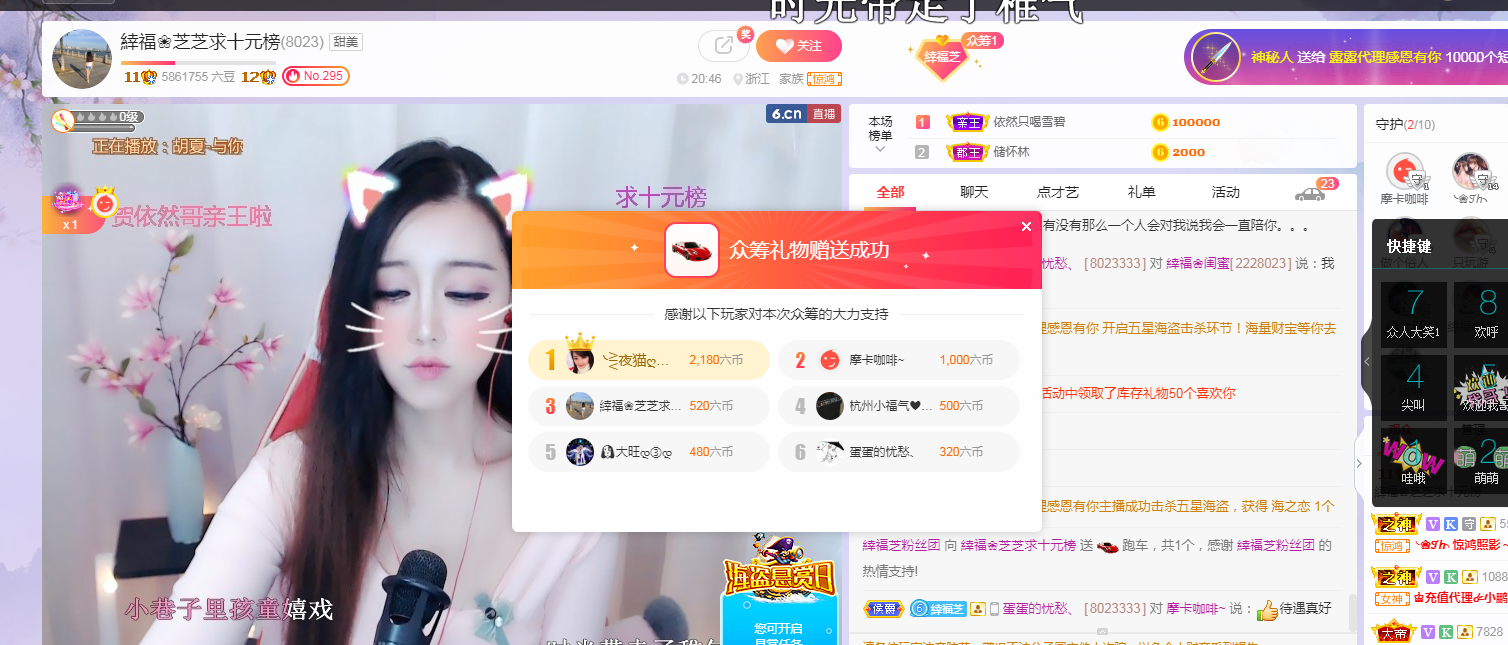Click rank 1 user ヽ夜猫 in popup
The width and height of the screenshot is (1508, 645).
coord(649,360)
